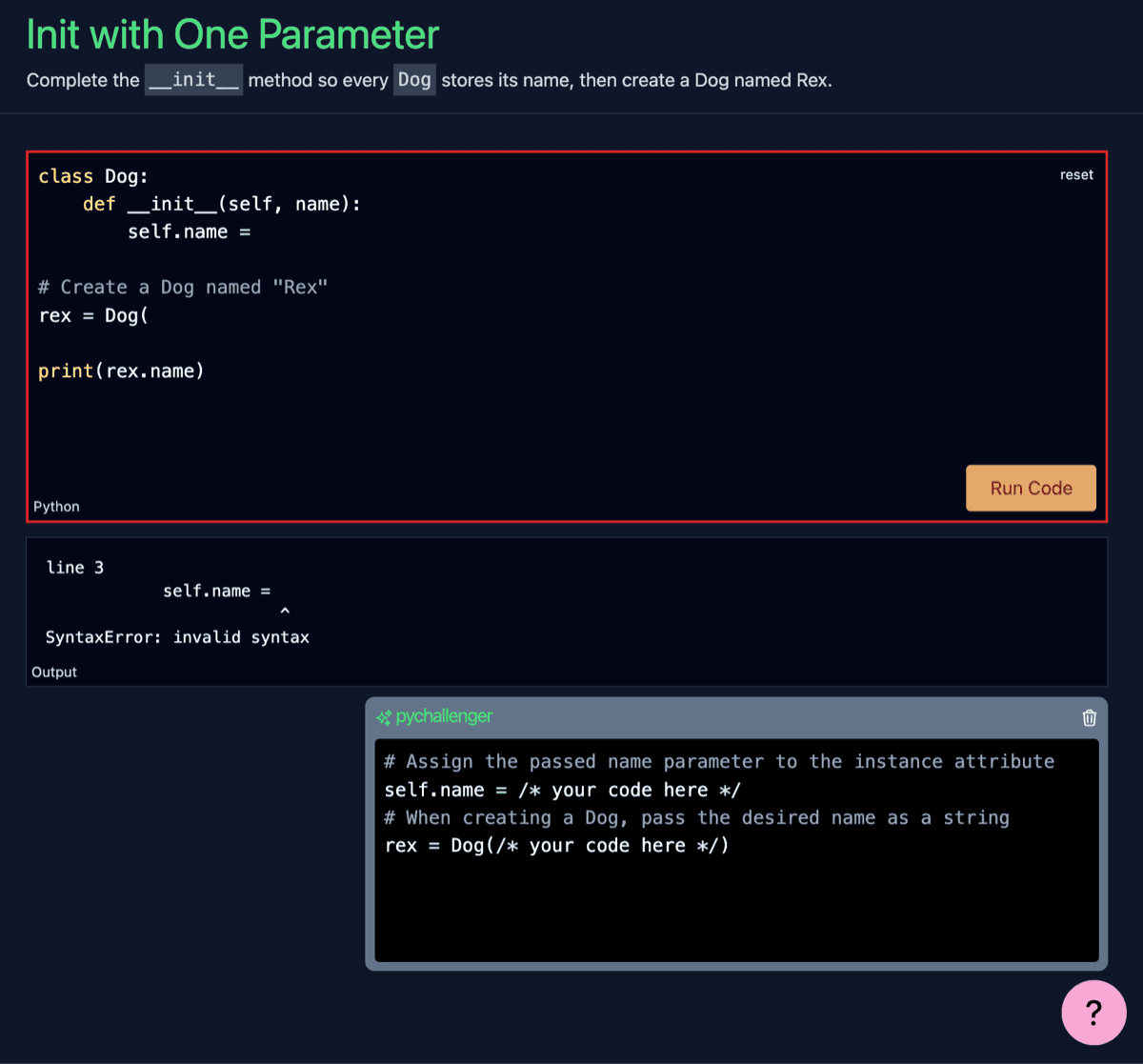Click the class Dog: definition line
This screenshot has width=1143, height=1064.
click(x=92, y=175)
